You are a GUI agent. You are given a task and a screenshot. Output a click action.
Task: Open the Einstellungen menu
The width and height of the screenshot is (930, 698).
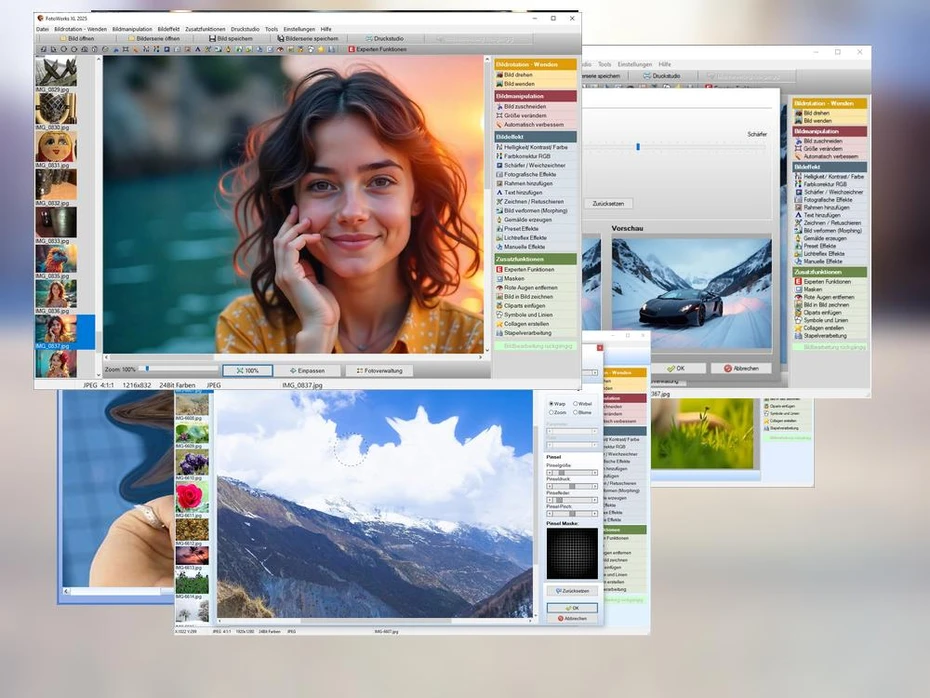(299, 29)
